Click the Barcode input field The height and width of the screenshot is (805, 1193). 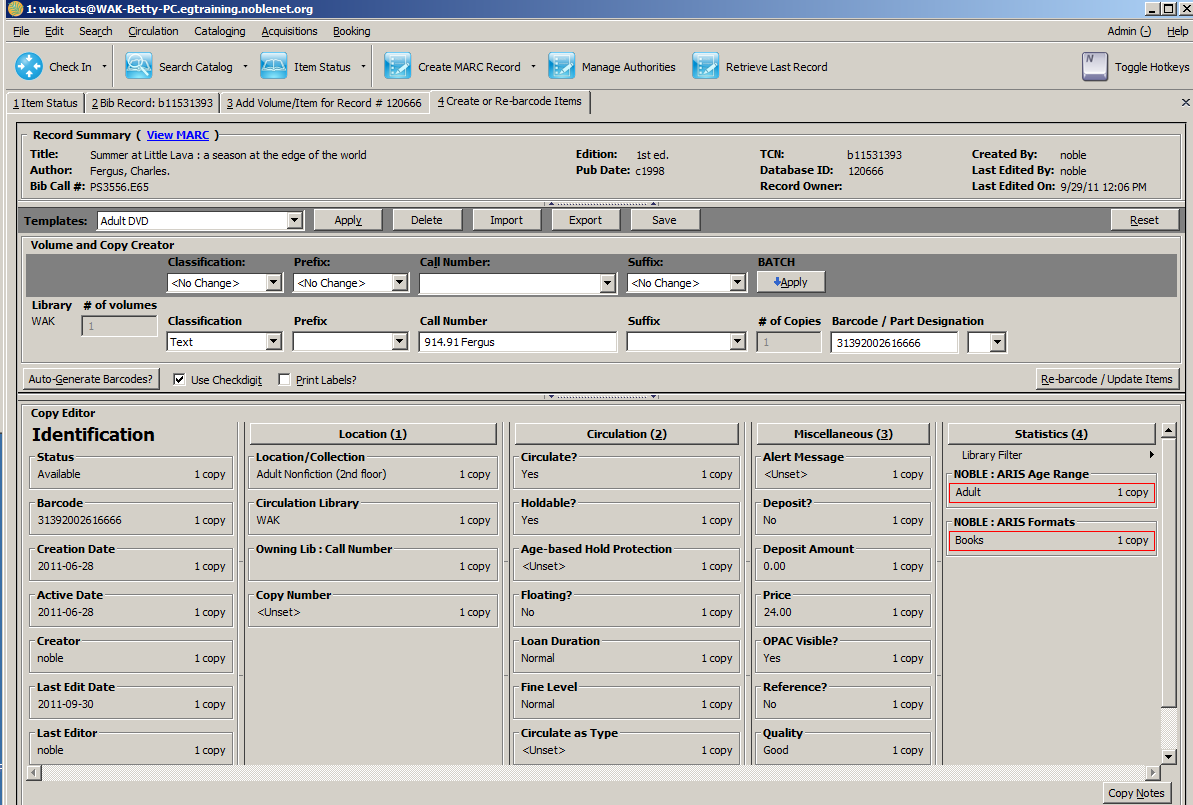click(894, 343)
